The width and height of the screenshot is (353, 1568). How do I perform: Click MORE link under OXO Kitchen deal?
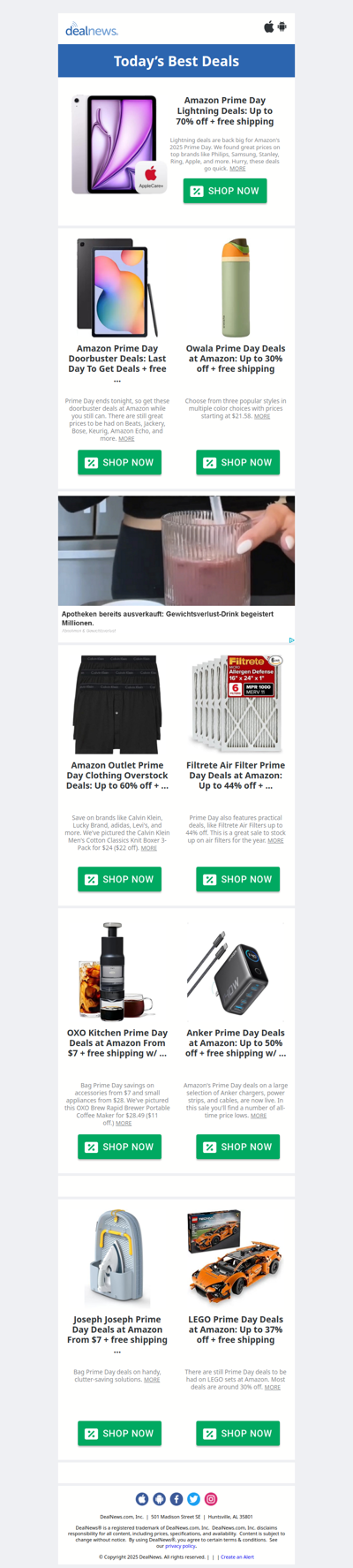click(124, 1123)
